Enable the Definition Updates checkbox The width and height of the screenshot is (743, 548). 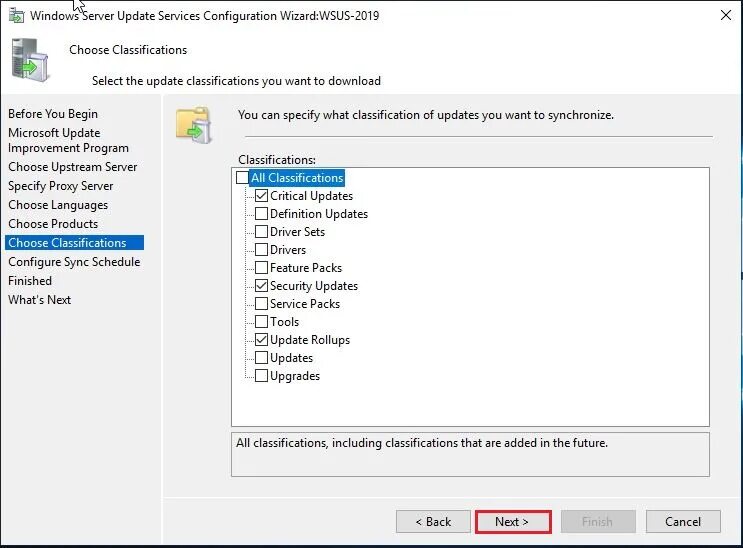click(261, 214)
